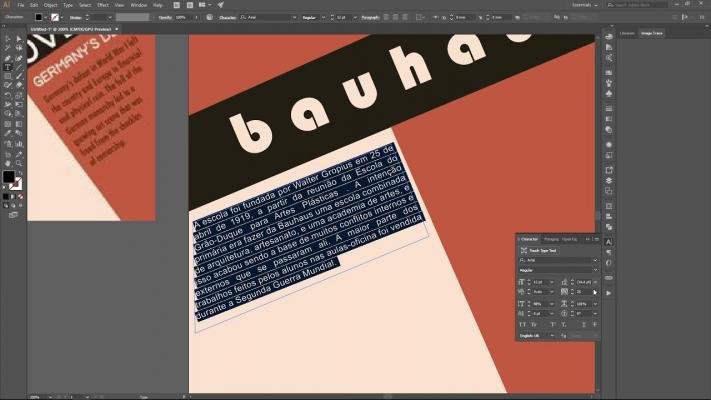Click stroke swatch in control bar
The width and height of the screenshot is (711, 400).
pyautogui.click(x=55, y=17)
